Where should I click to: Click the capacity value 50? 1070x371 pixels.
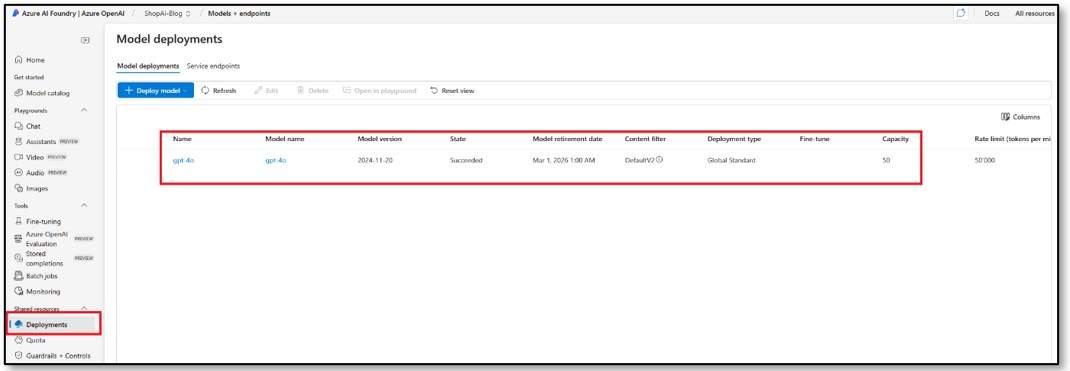coord(886,160)
